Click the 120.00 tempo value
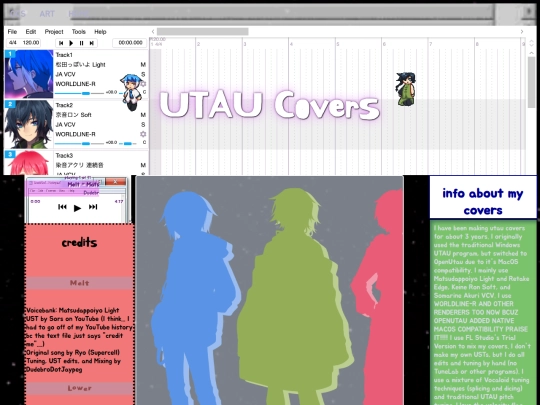 tap(31, 43)
